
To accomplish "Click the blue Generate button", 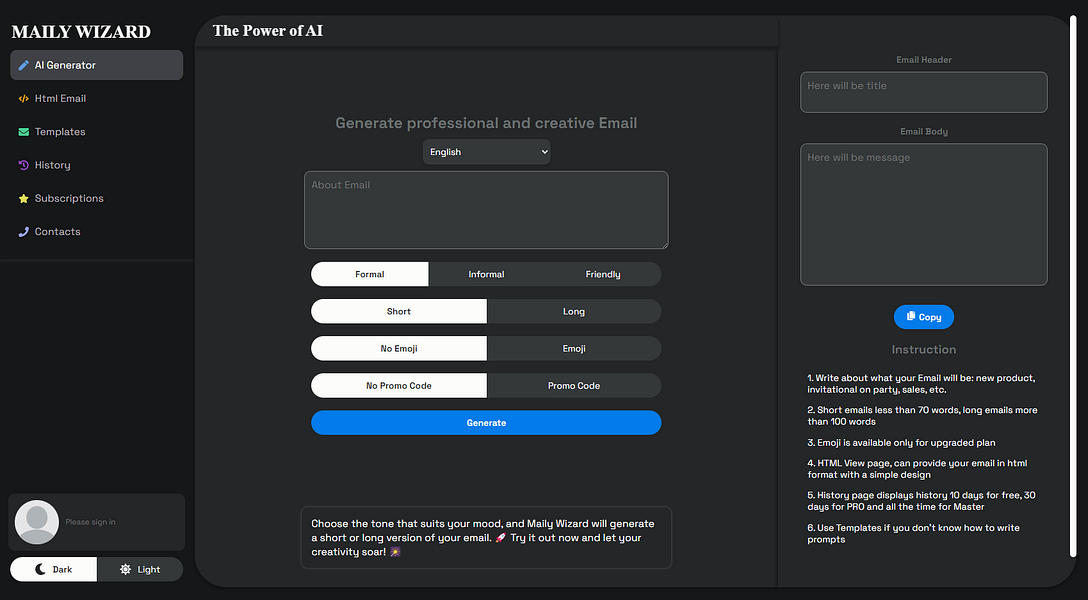I will point(486,422).
